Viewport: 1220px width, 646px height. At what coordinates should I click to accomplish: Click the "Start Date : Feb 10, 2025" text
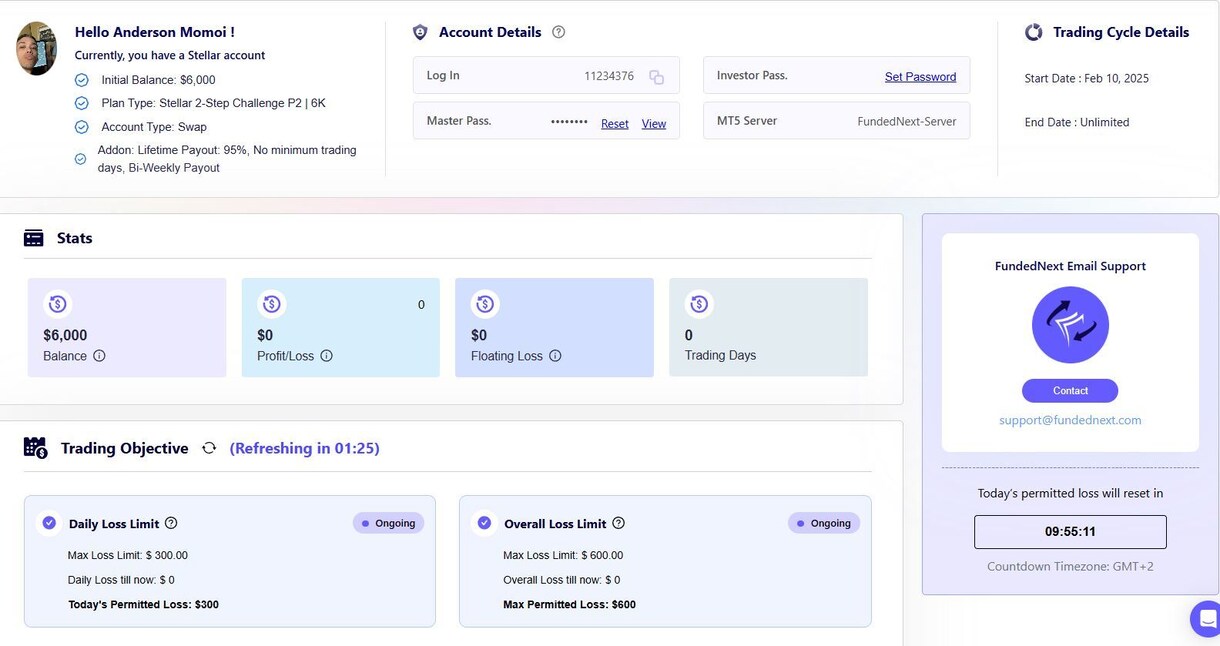[1087, 78]
